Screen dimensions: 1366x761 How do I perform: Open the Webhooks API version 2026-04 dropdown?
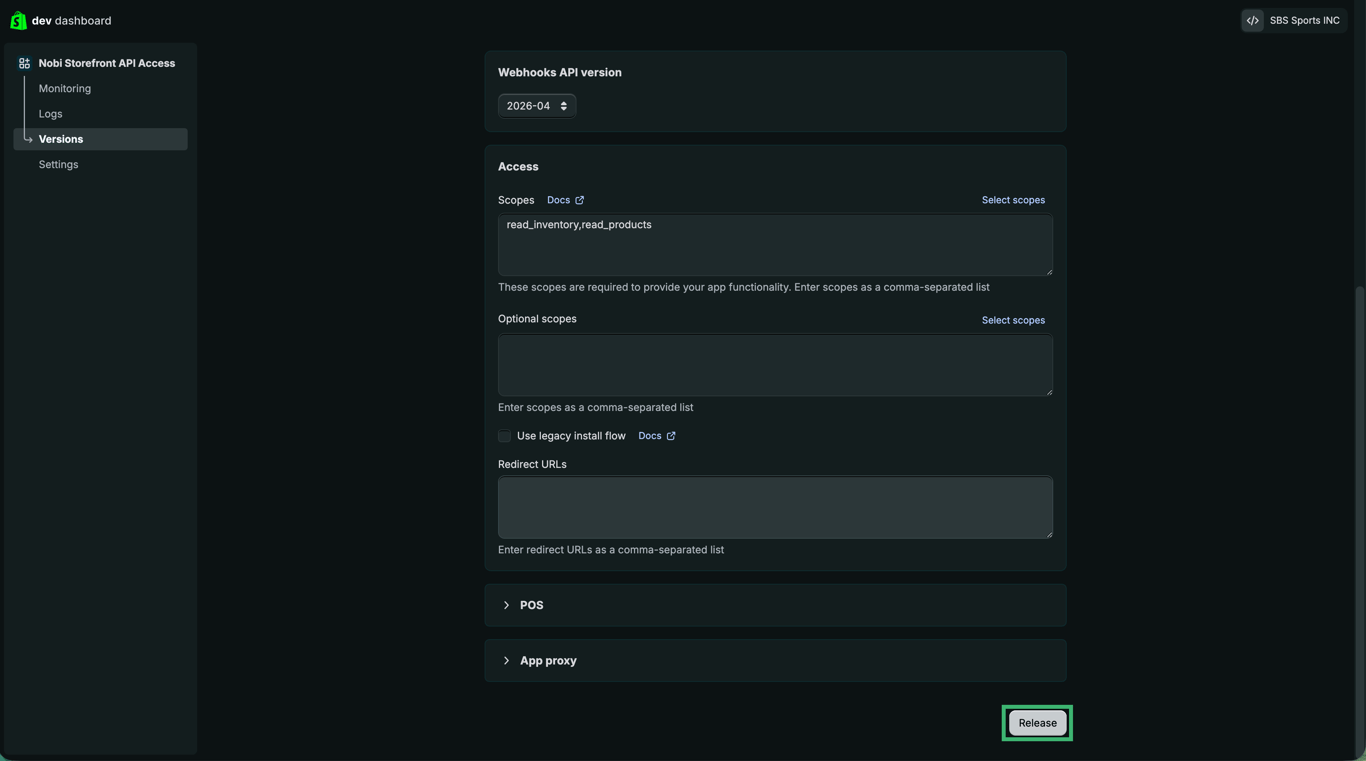point(537,106)
